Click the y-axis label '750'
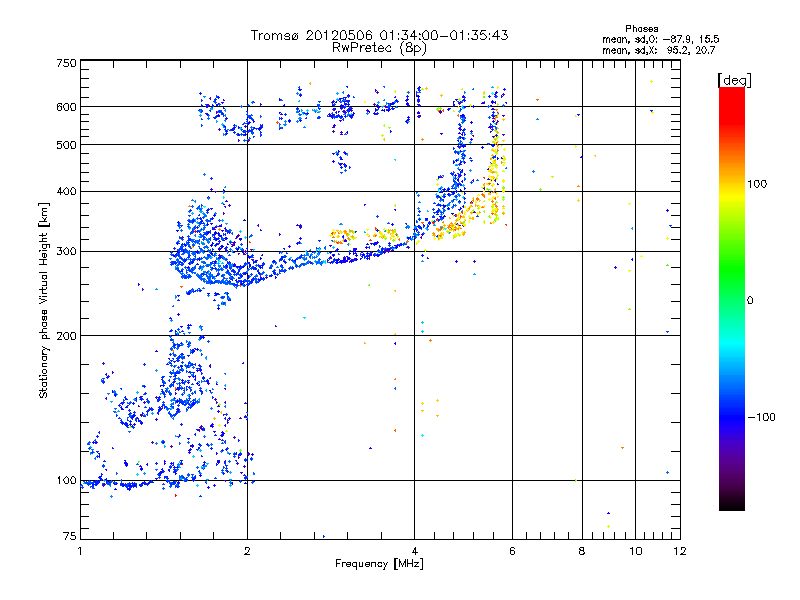Screen dimensions: 800x600 tap(66, 63)
